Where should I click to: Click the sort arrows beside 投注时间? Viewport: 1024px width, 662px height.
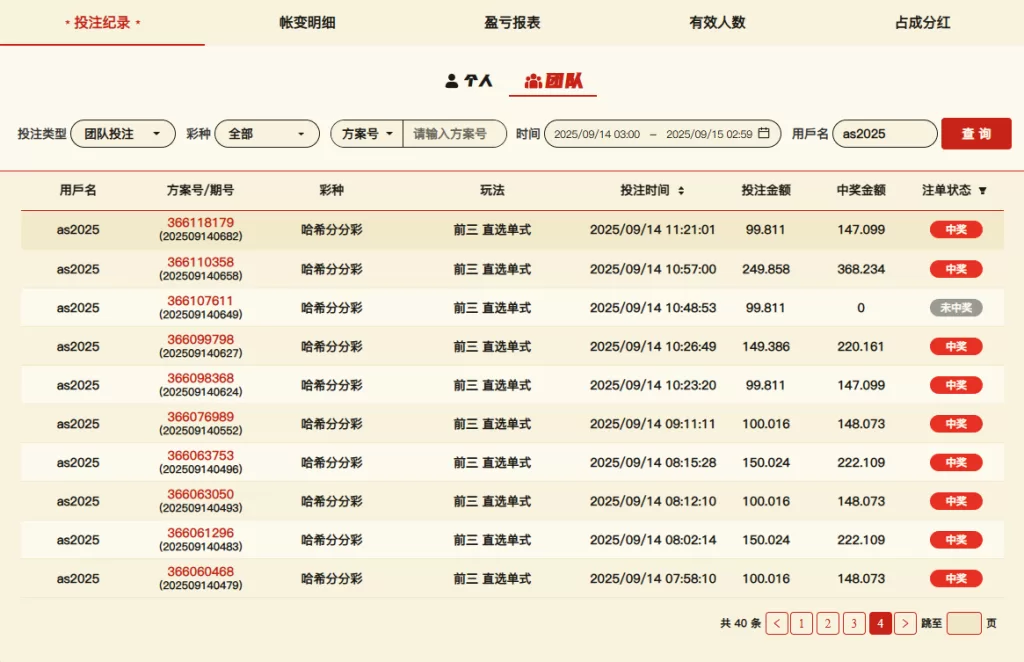[681, 190]
